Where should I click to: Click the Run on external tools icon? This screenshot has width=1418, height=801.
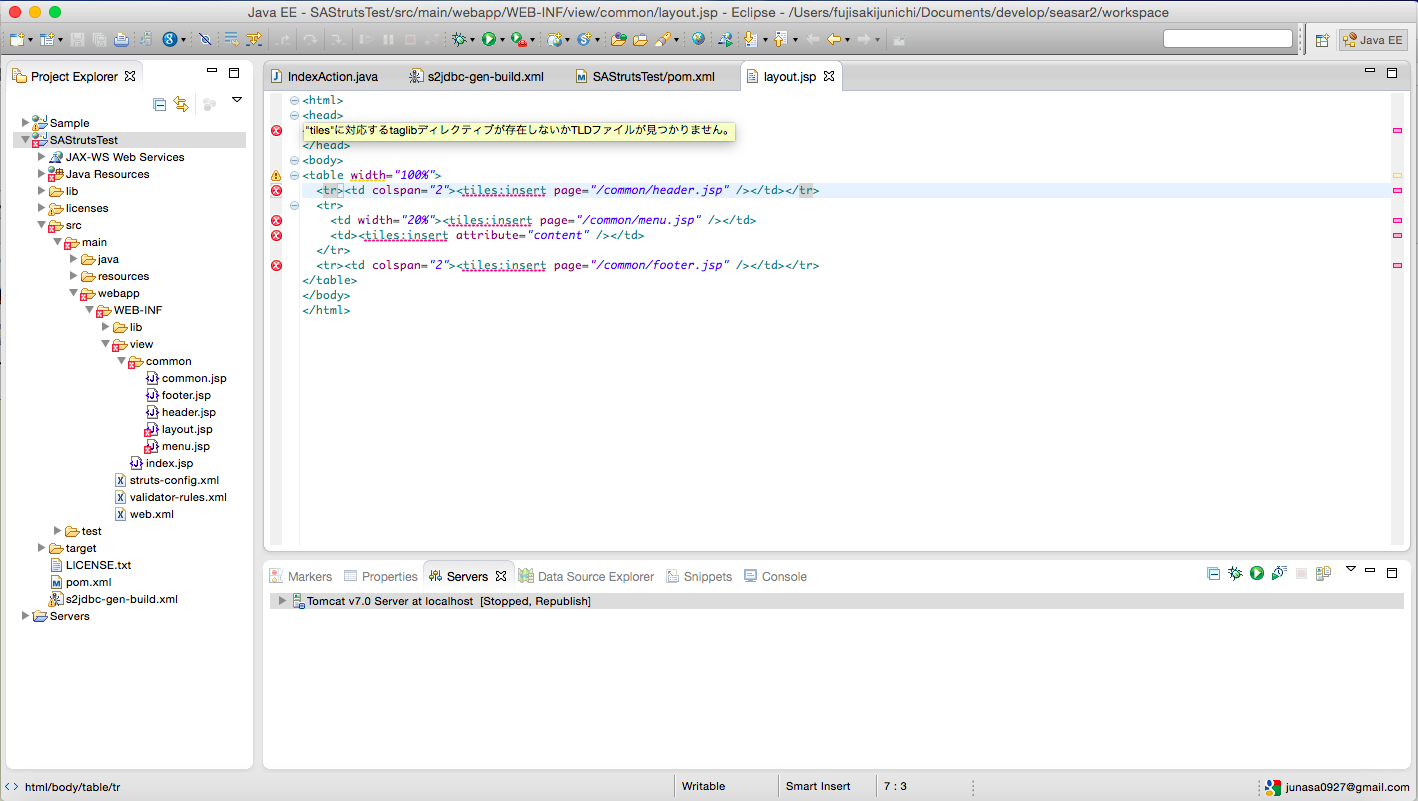518,39
